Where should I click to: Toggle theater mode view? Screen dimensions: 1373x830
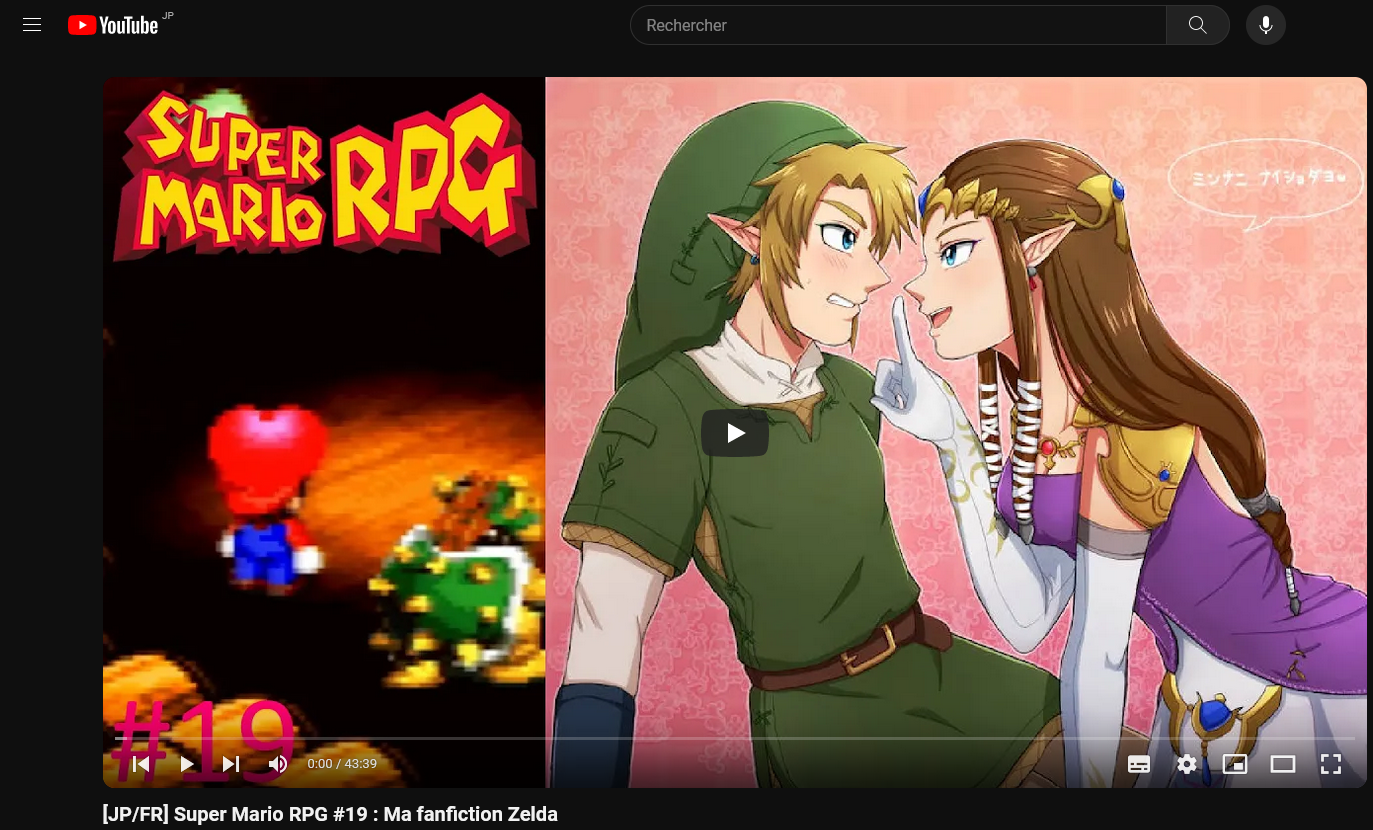(x=1283, y=764)
